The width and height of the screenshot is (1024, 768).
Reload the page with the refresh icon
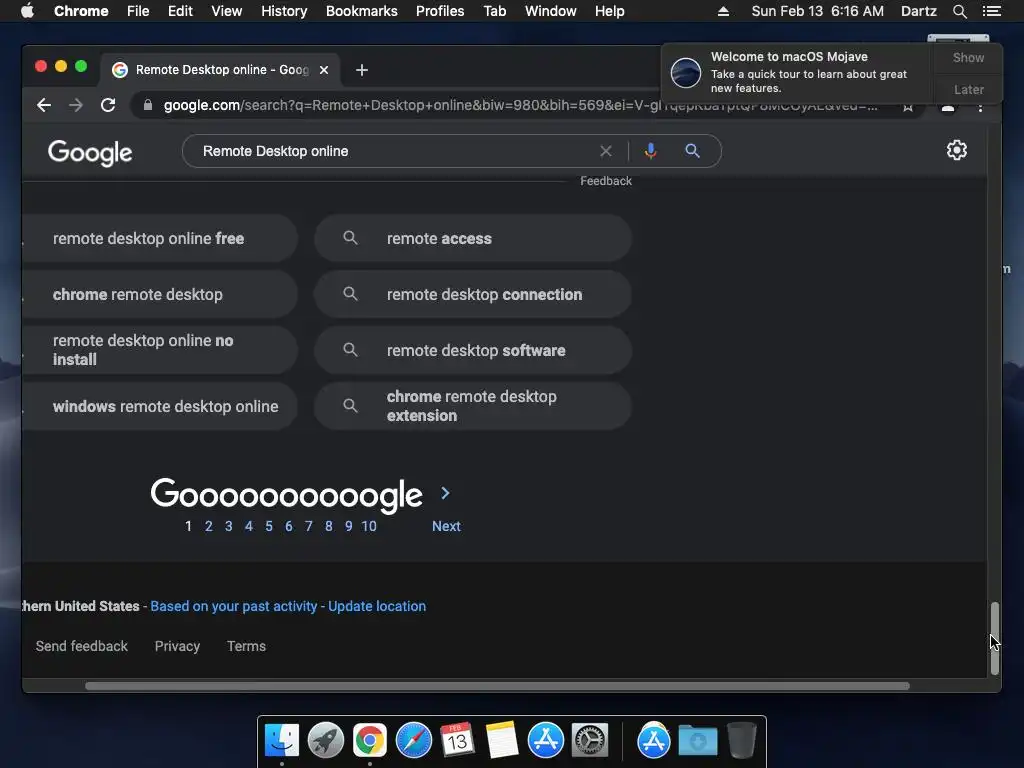pyautogui.click(x=108, y=105)
